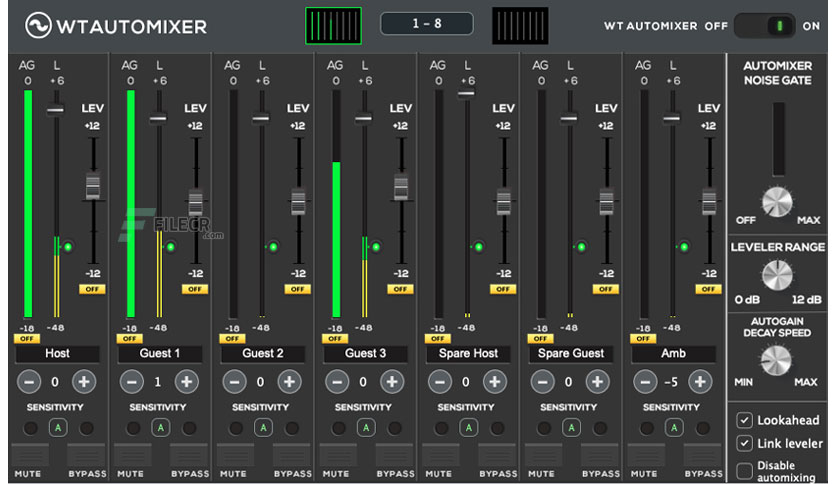Bypass the Host channel
This screenshot has width=836, height=484.
point(86,455)
